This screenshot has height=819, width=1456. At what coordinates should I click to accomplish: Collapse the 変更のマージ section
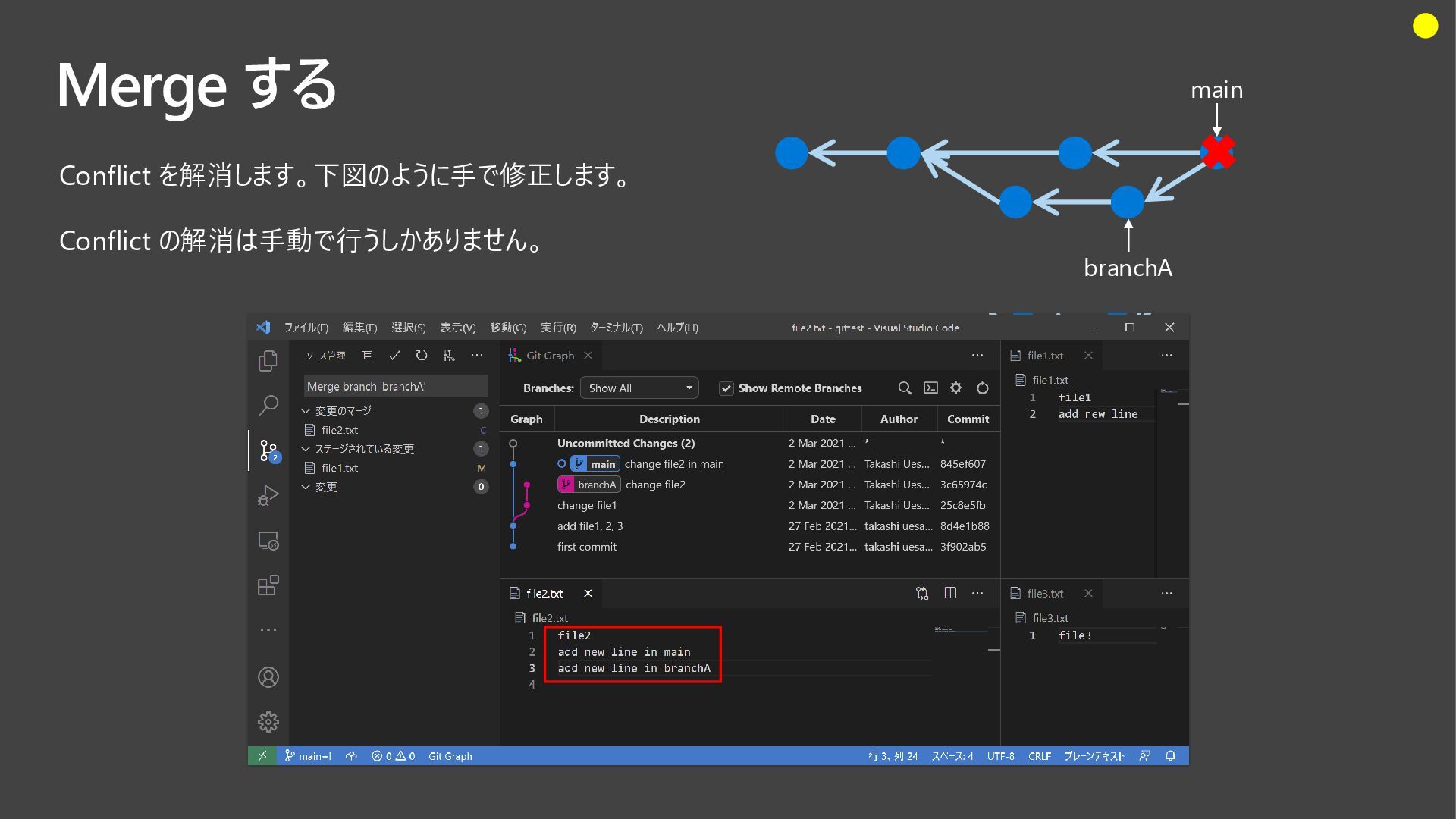[x=306, y=411]
